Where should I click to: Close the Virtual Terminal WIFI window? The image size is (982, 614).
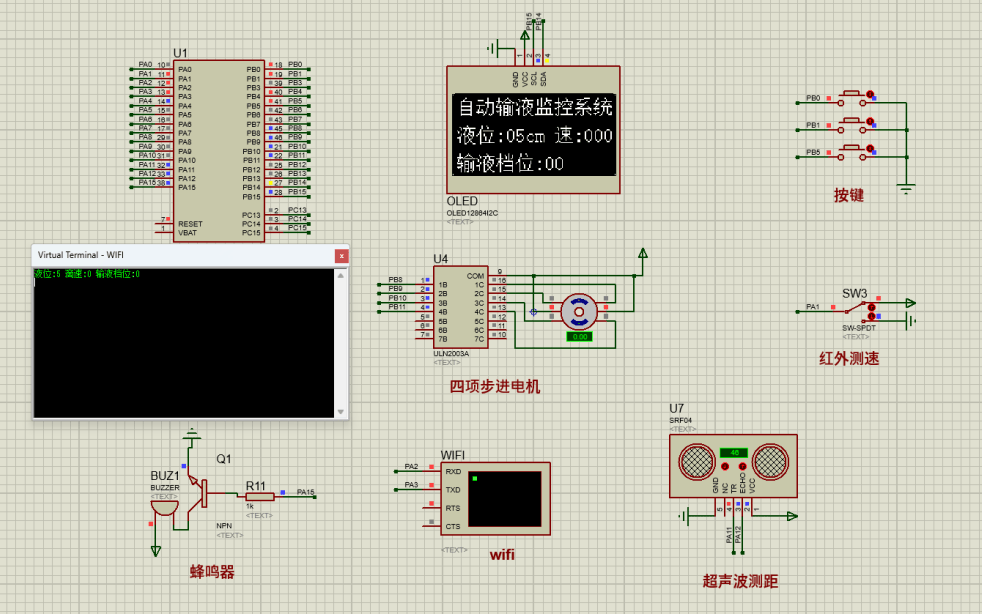pos(341,256)
